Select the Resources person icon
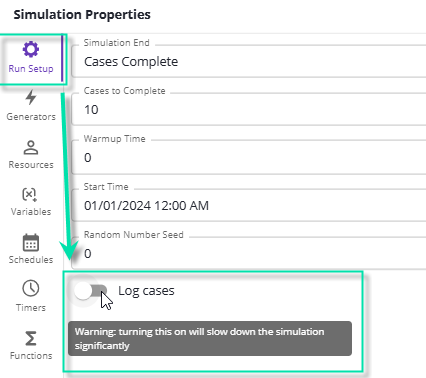Image resolution: width=426 pixels, height=378 pixels. 31,147
